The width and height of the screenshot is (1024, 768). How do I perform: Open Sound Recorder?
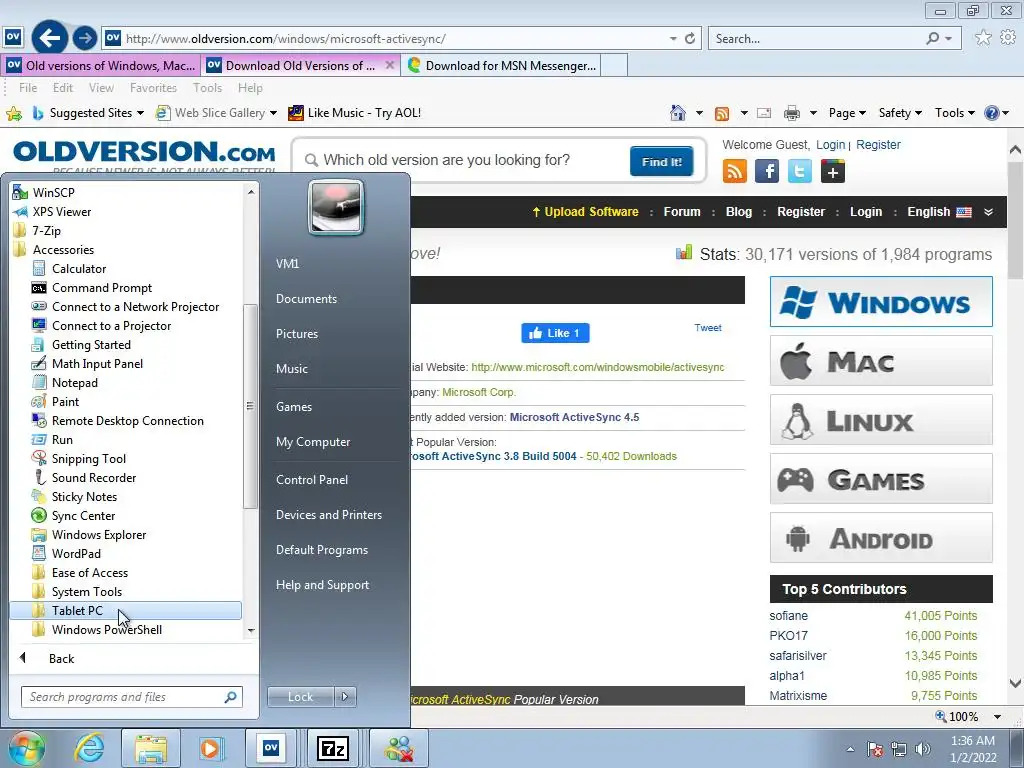tap(93, 477)
